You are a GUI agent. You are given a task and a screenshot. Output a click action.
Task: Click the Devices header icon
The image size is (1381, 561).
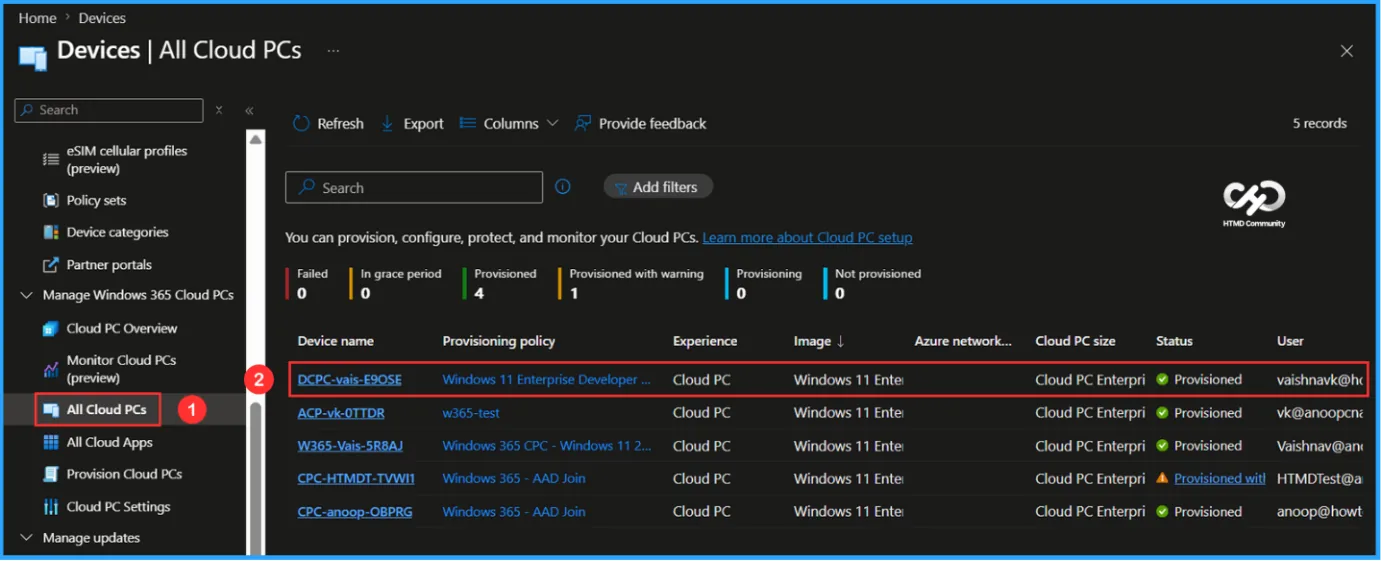(33, 56)
